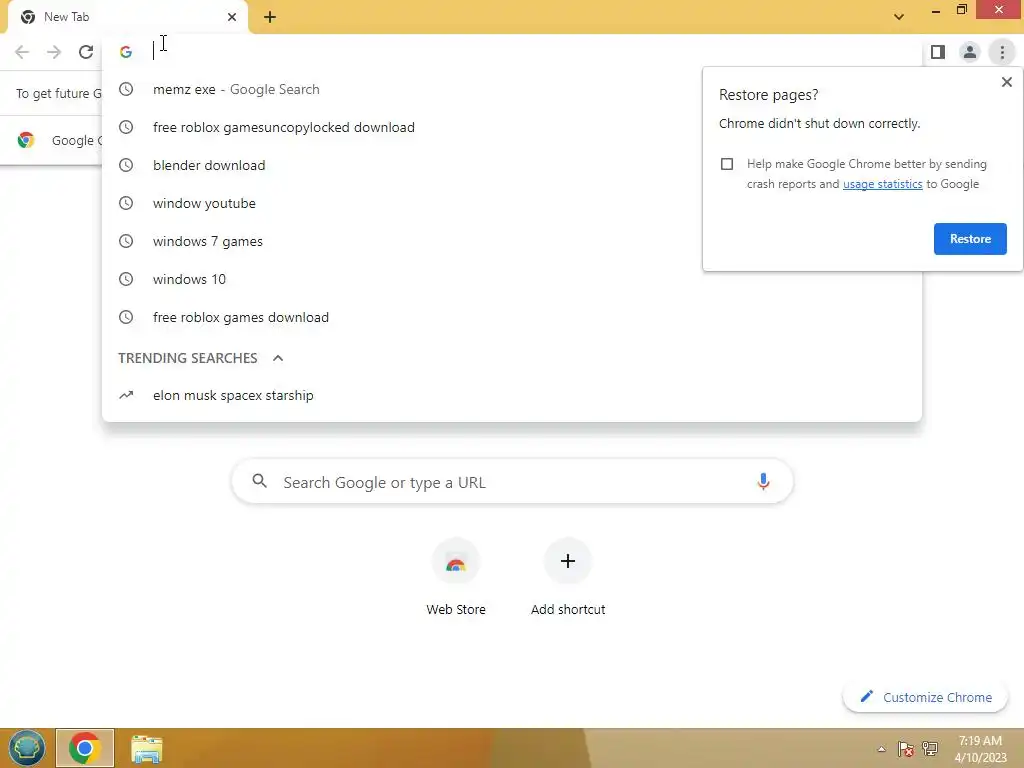
Task: Click the Google icon in address bar
Action: 126,52
